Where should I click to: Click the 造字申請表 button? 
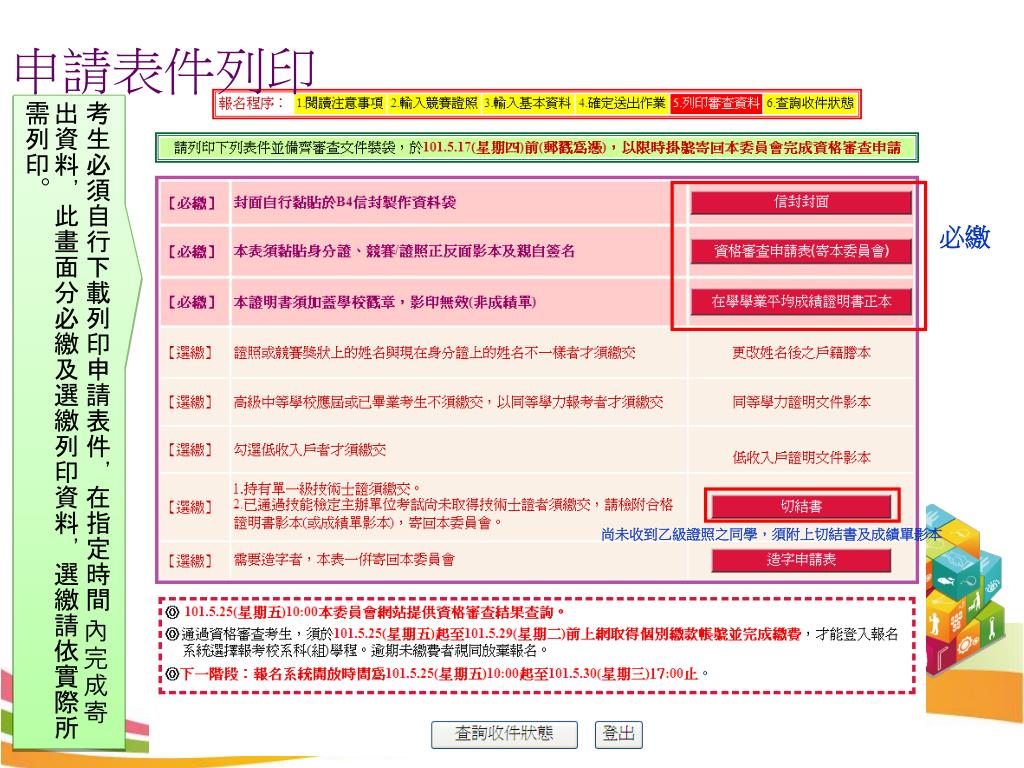tap(801, 560)
